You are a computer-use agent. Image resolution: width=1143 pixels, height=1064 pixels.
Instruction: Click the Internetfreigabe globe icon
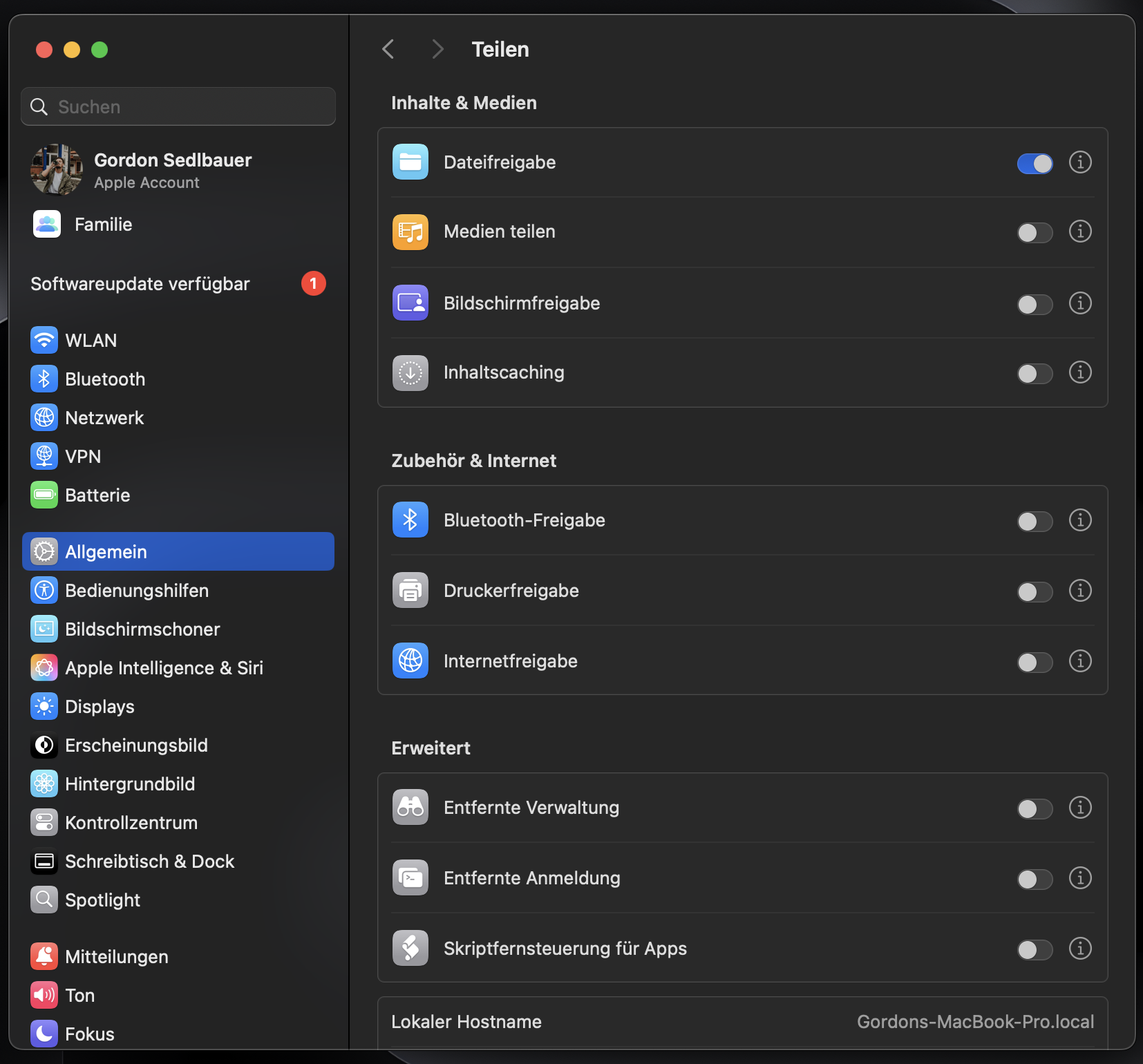click(x=410, y=661)
